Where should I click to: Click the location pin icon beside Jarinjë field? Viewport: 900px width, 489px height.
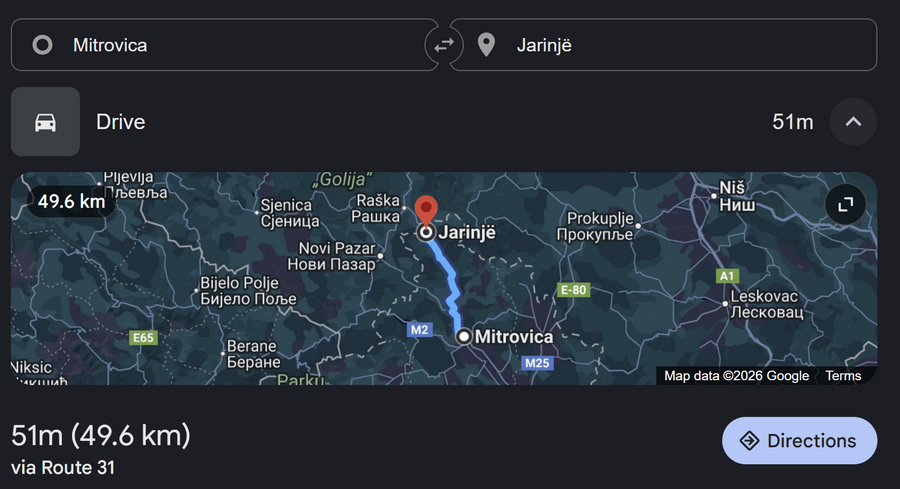click(x=486, y=45)
